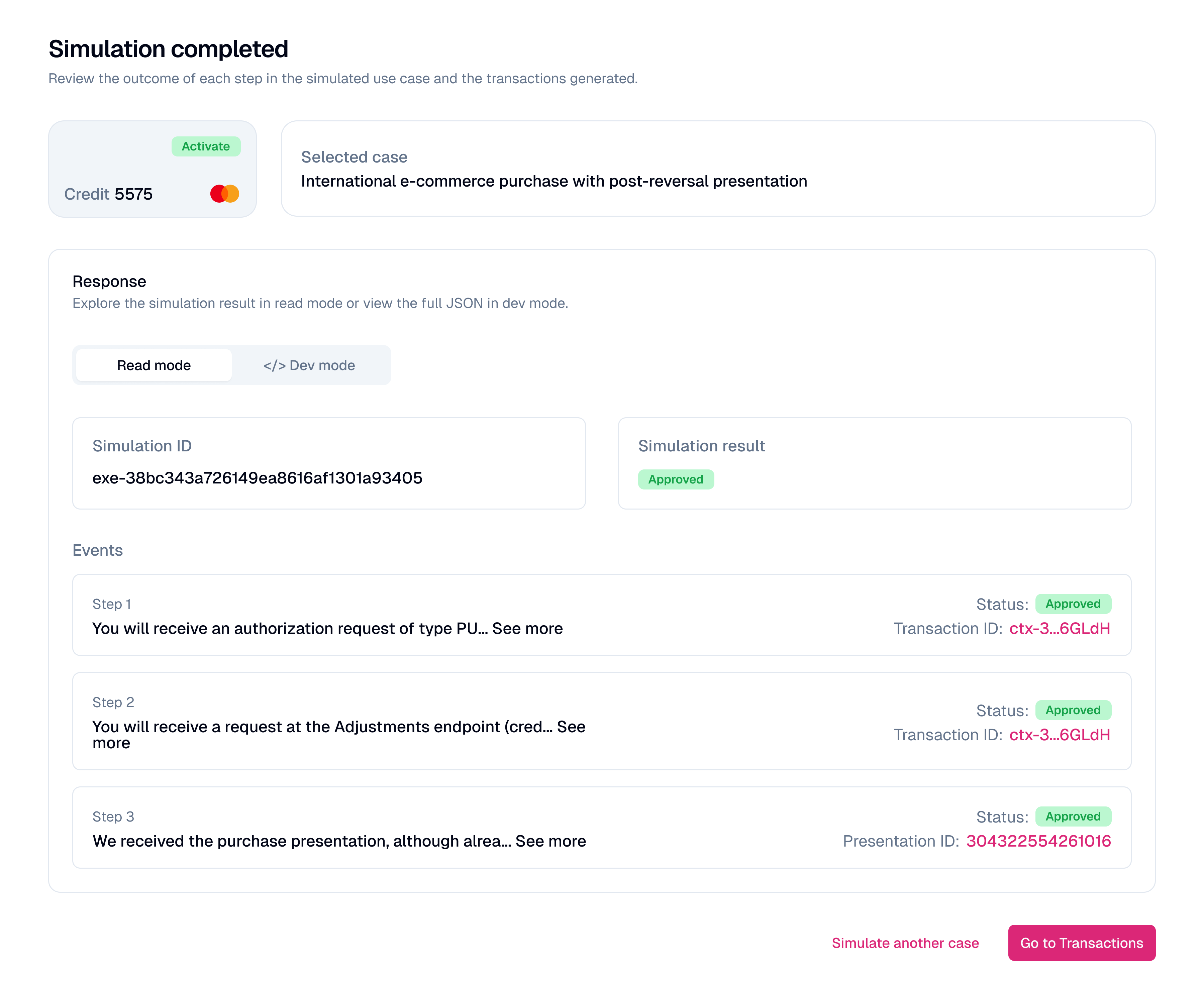
Task: Expand Step 1 description with See more
Action: 527,629
